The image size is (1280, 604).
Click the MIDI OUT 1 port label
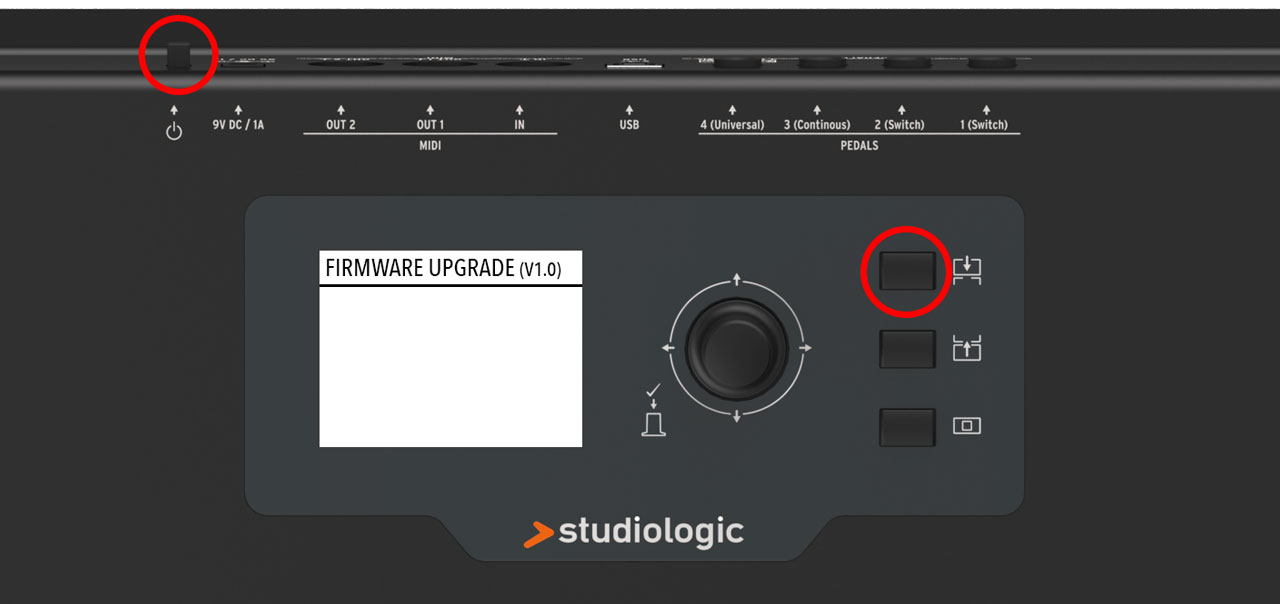[x=430, y=125]
